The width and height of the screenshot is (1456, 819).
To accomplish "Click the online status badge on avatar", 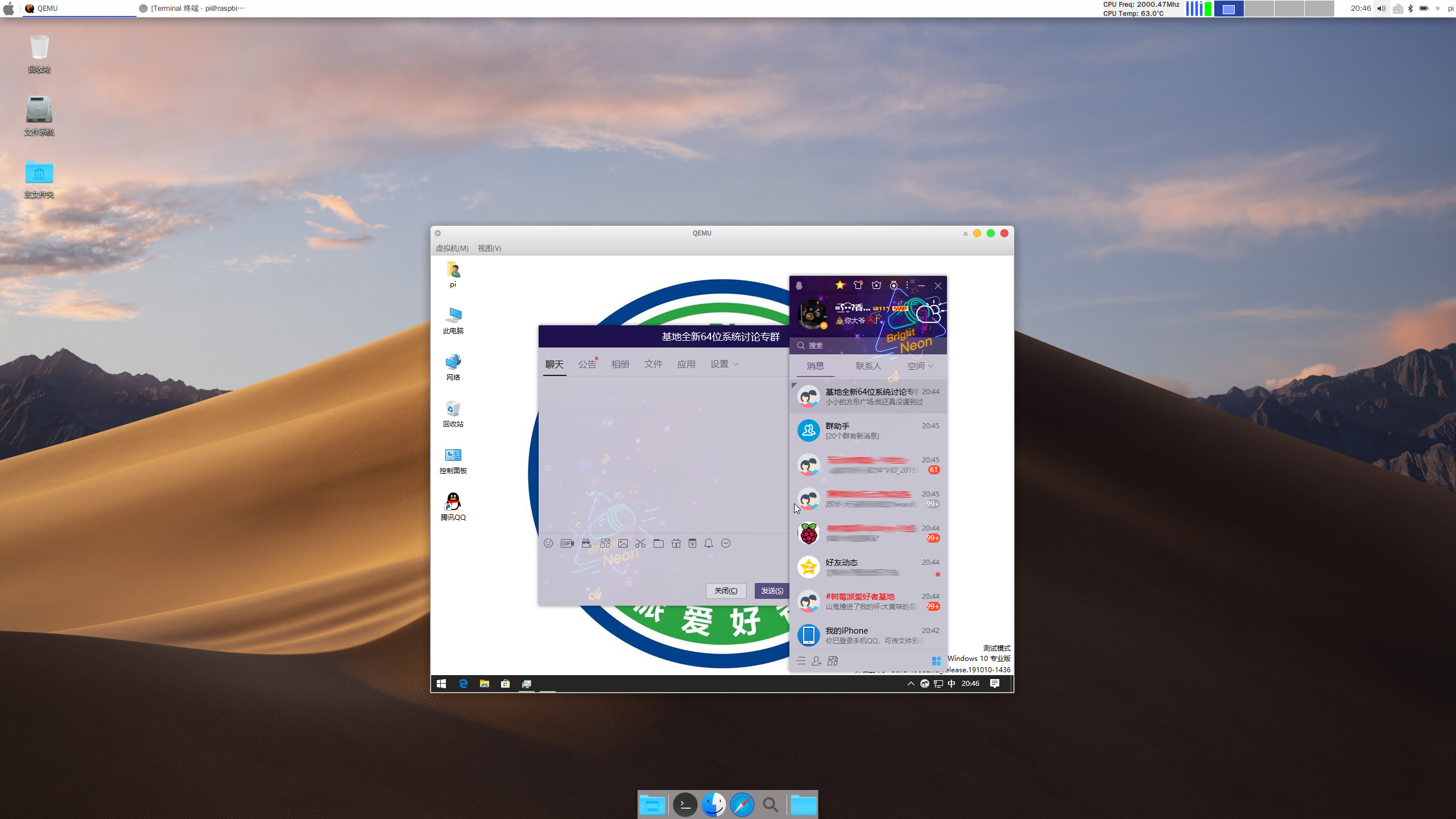I will point(824,326).
